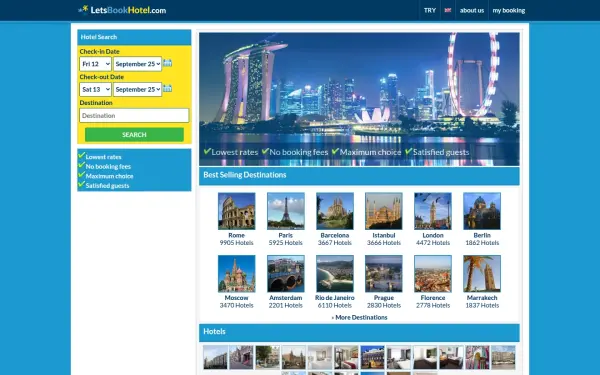This screenshot has height=375, width=600.
Task: Click the Prague destination thumbnail
Action: [384, 274]
